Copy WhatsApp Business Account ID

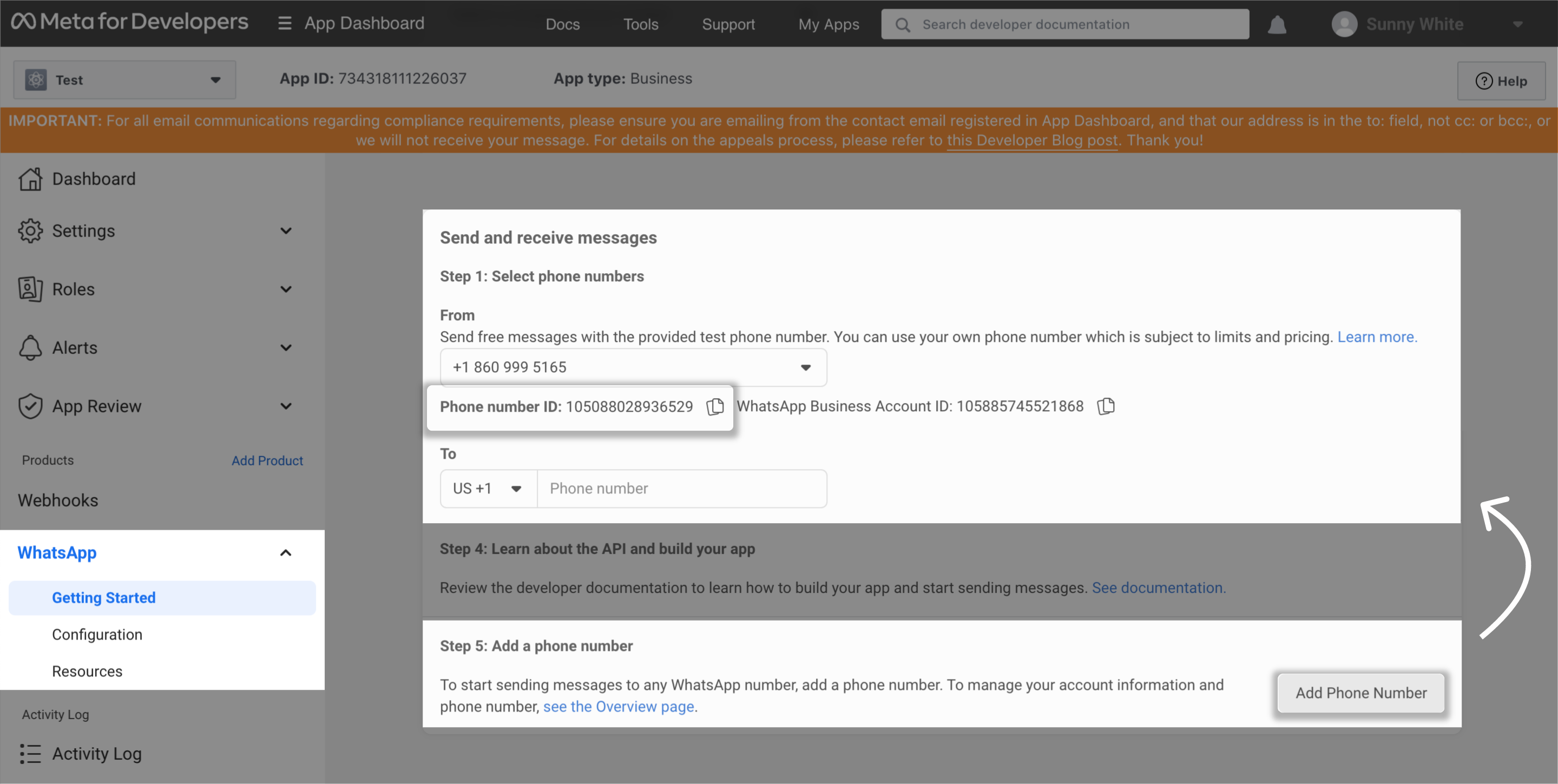coord(1106,406)
